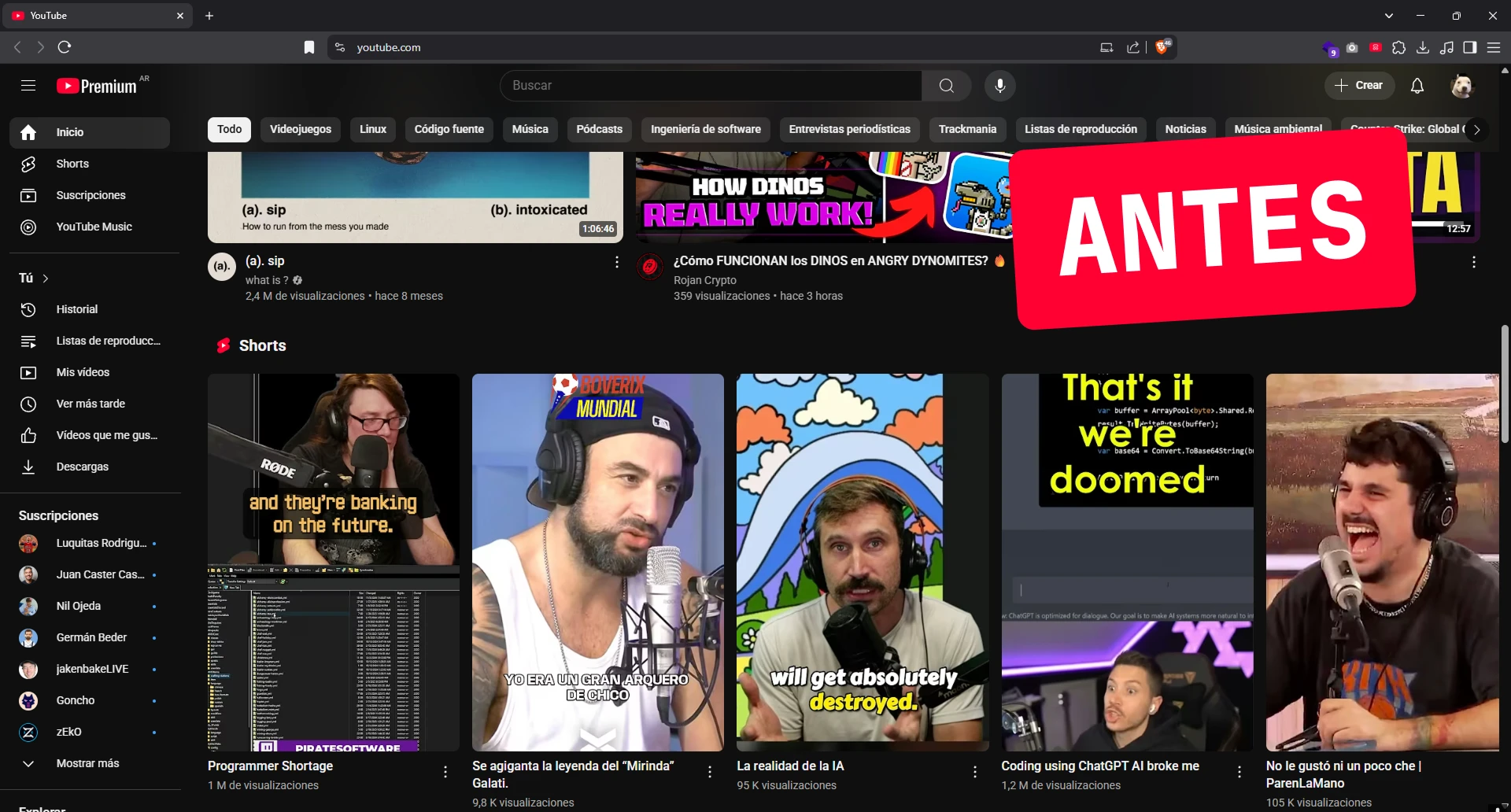The height and width of the screenshot is (812, 1511).
Task: Open the Rojan Crypto channel link
Action: 704,280
